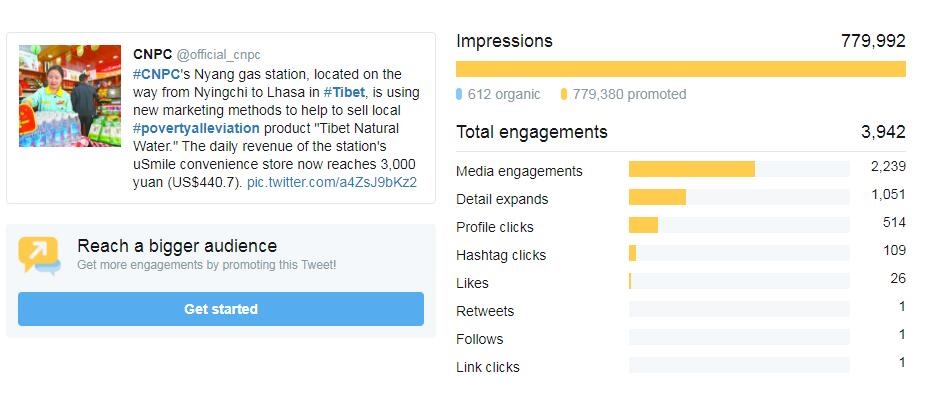
Task: Click the CNPC account name
Action: [152, 55]
